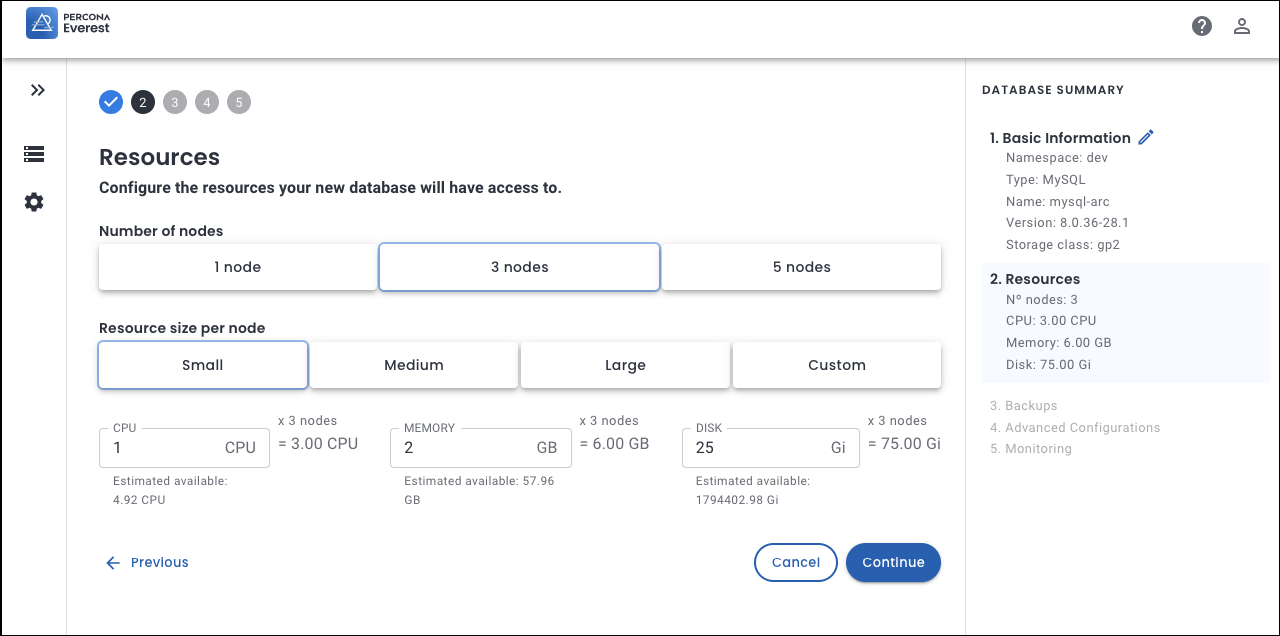Click the Cancel button
Image resolution: width=1280 pixels, height=636 pixels.
(795, 562)
